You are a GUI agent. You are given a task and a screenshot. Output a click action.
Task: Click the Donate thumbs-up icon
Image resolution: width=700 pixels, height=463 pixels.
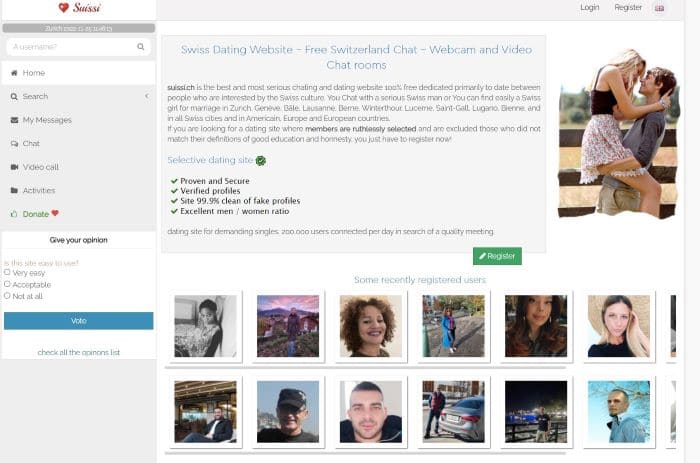tap(14, 214)
